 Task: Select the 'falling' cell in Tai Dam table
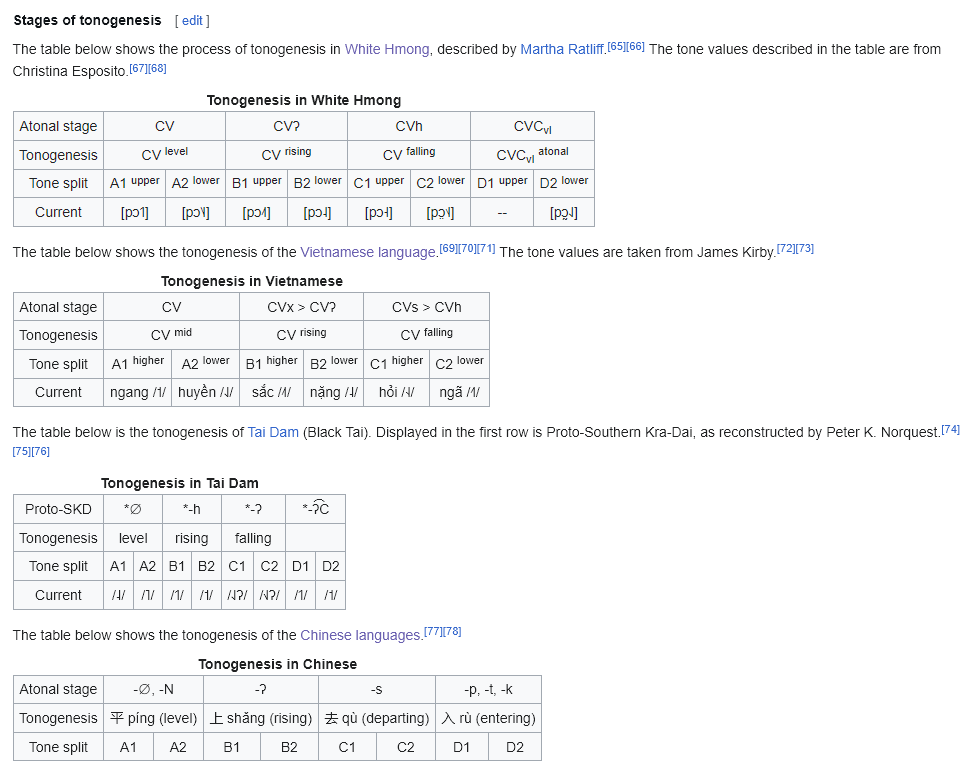pyautogui.click(x=253, y=538)
